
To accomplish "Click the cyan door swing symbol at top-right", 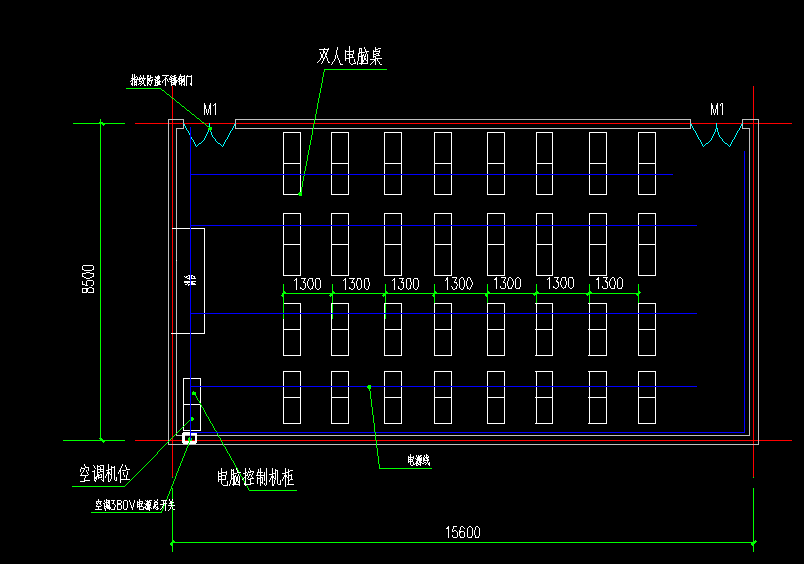I will click(x=716, y=137).
